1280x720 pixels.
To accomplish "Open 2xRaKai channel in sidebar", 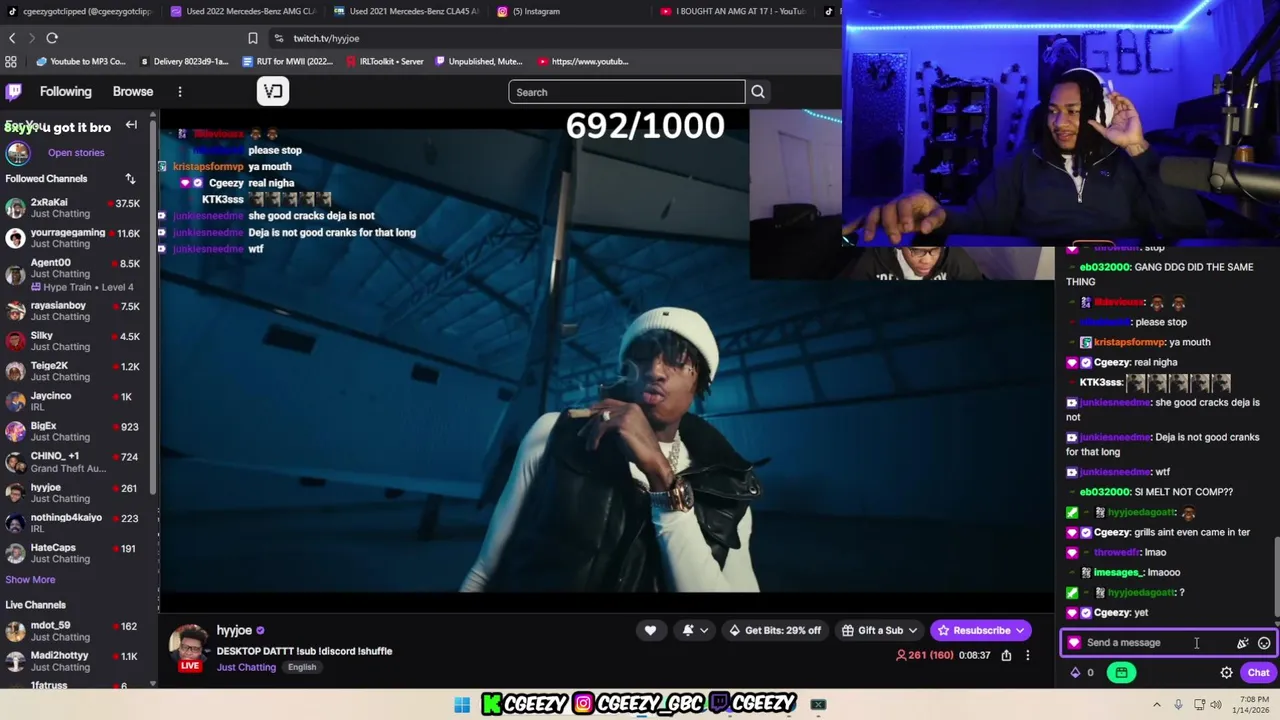I will pyautogui.click(x=75, y=208).
